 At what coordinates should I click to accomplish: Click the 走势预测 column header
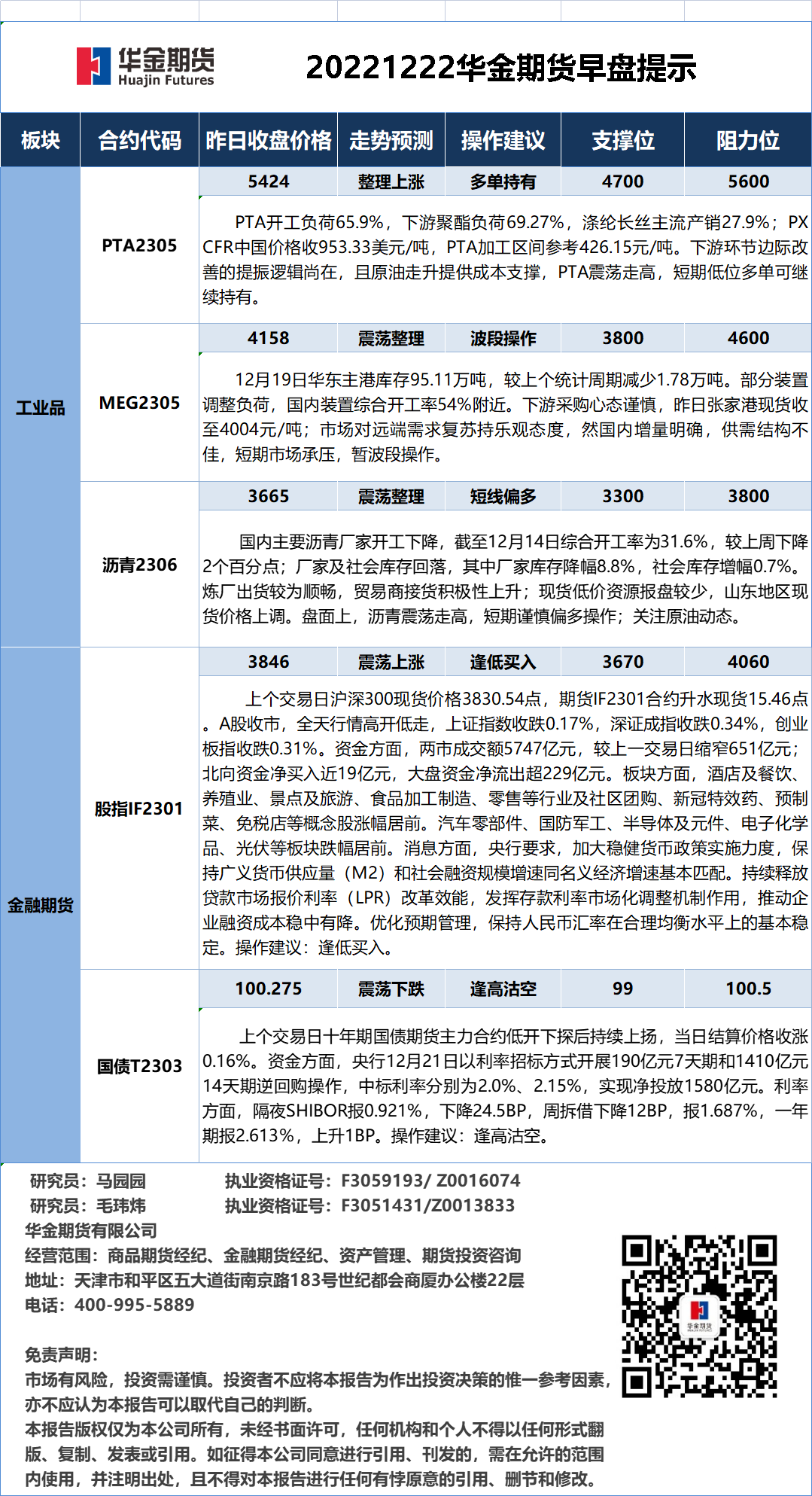(x=391, y=140)
